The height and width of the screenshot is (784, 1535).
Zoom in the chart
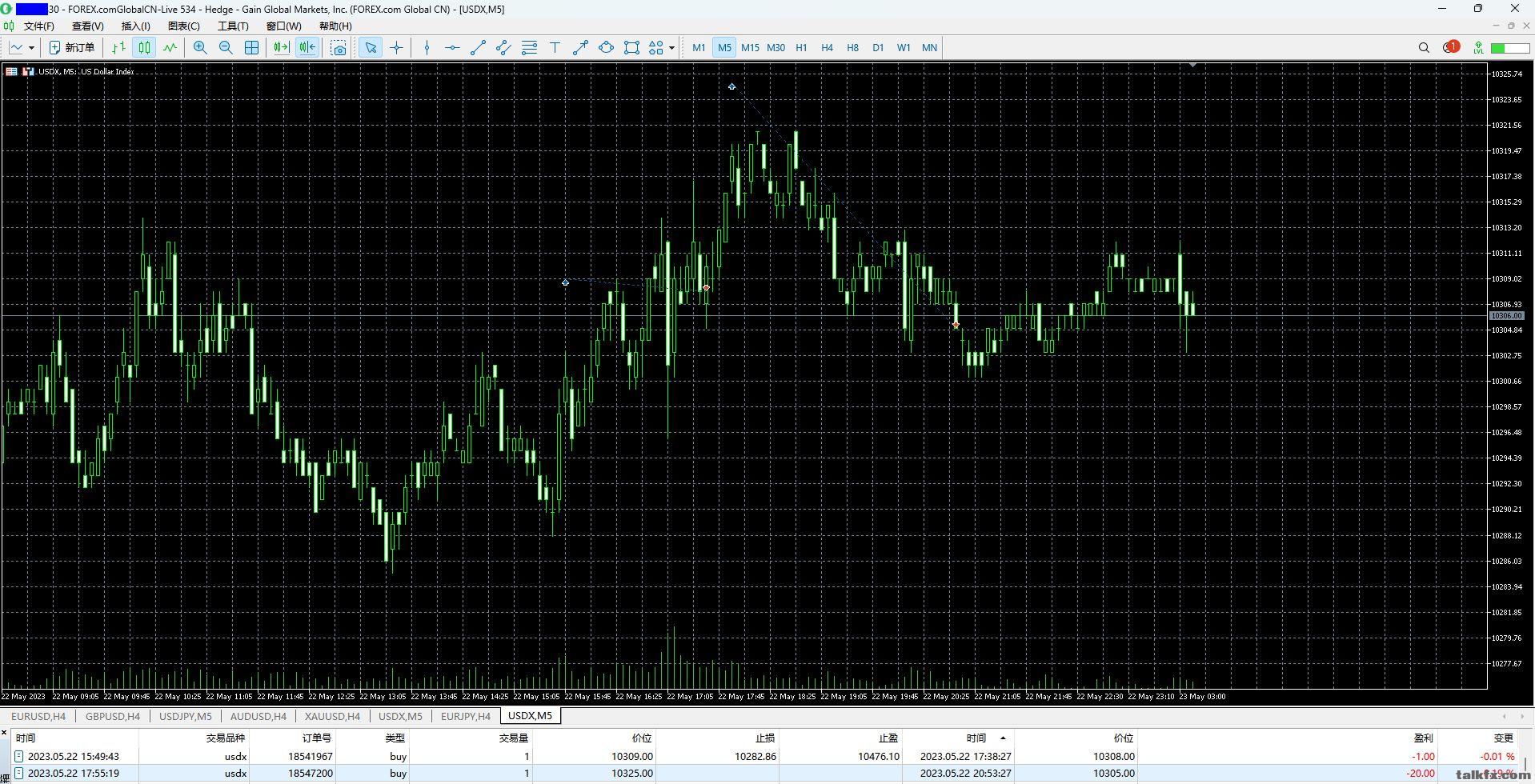(x=200, y=48)
